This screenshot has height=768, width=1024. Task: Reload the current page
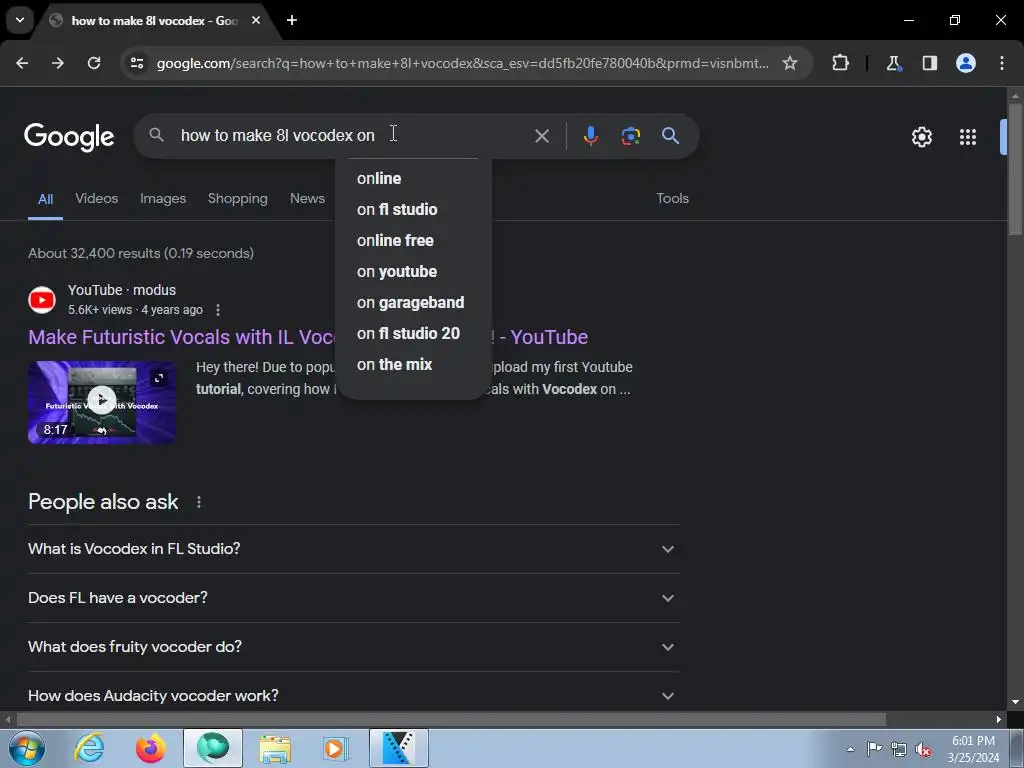(x=94, y=63)
